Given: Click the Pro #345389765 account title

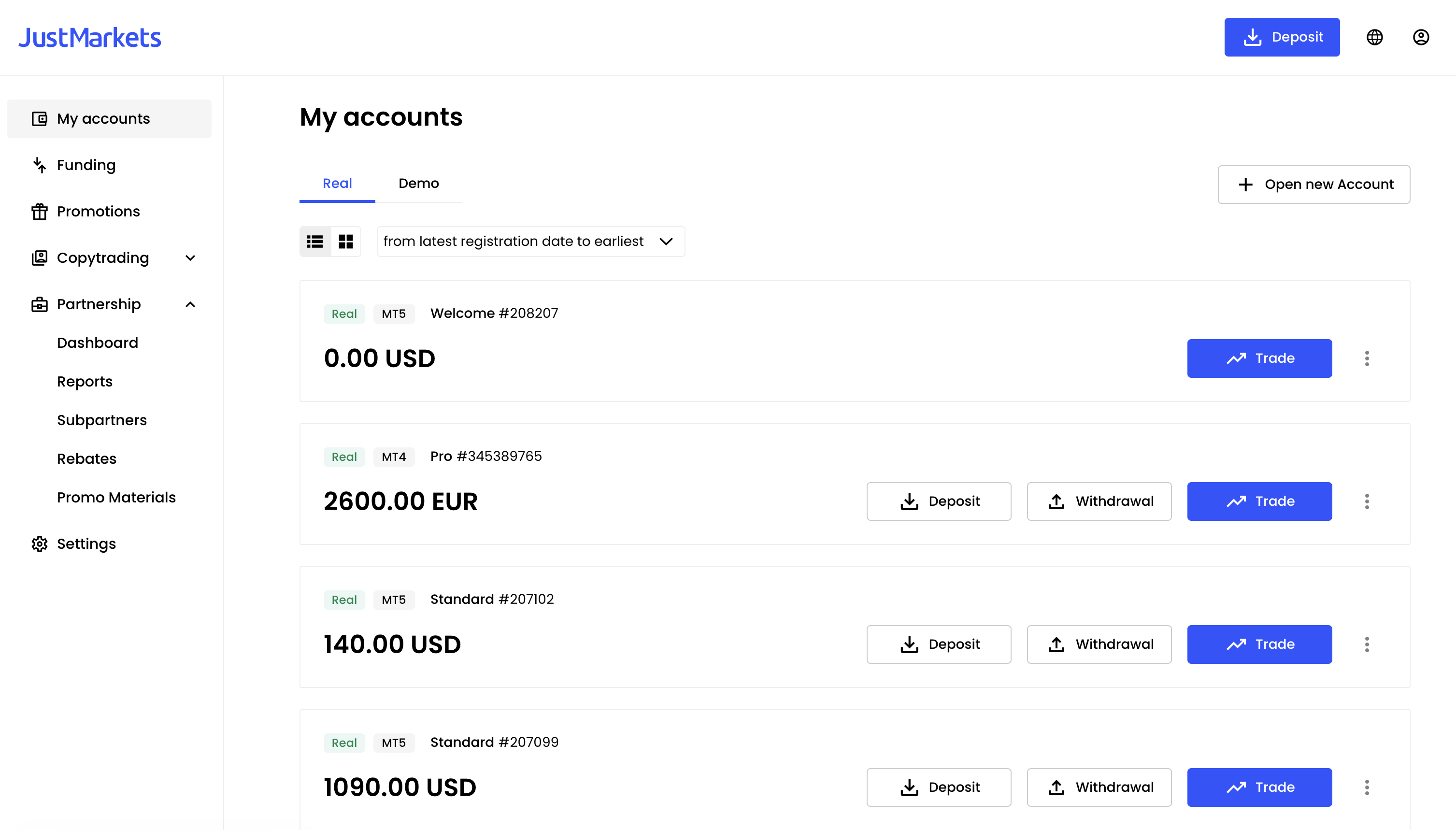Looking at the screenshot, I should 486,457.
